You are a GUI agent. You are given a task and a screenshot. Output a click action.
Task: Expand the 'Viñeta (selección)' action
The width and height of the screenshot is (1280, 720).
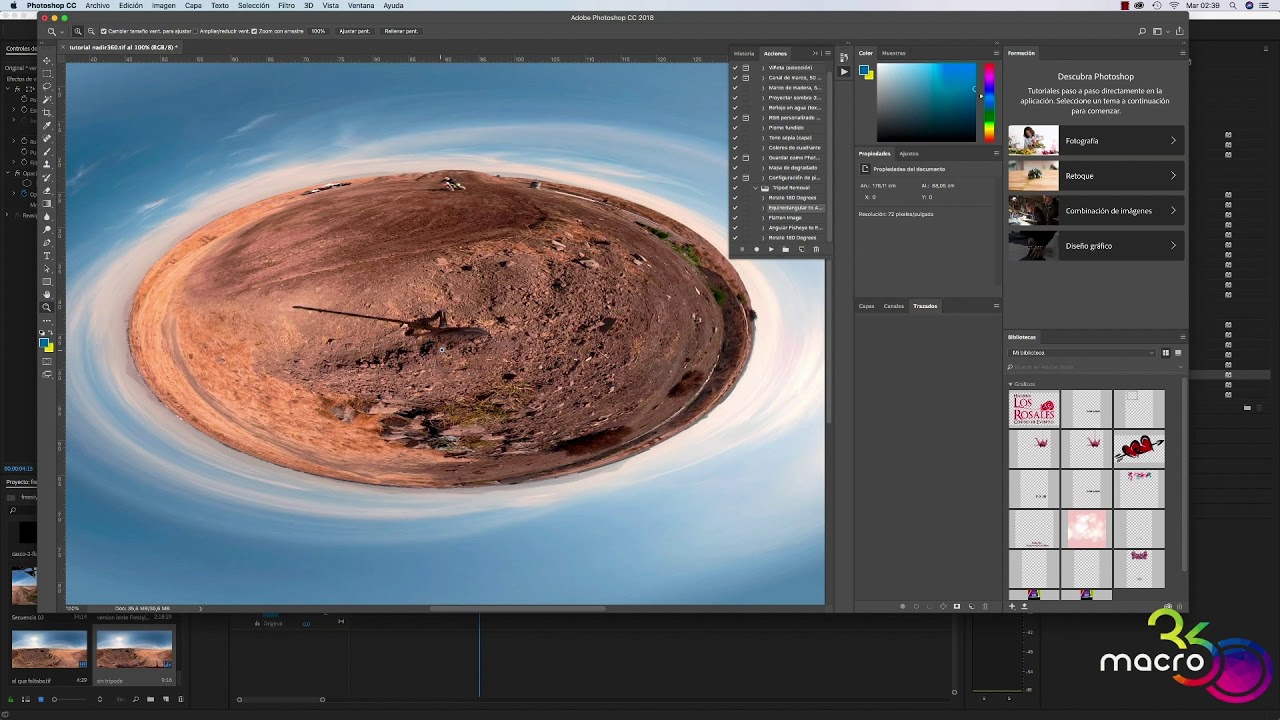pos(763,68)
